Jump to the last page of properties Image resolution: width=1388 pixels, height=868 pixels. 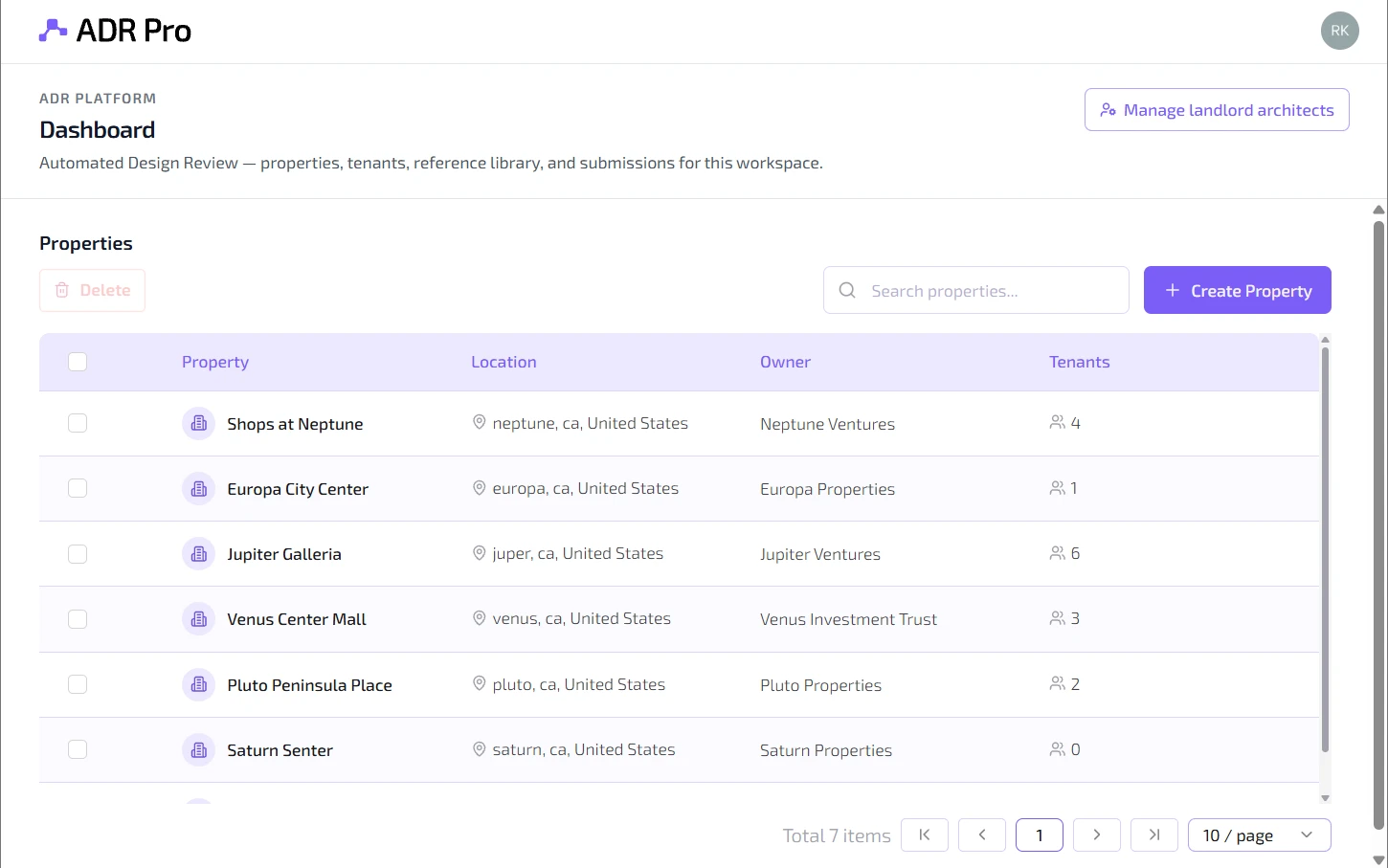[x=1154, y=835]
